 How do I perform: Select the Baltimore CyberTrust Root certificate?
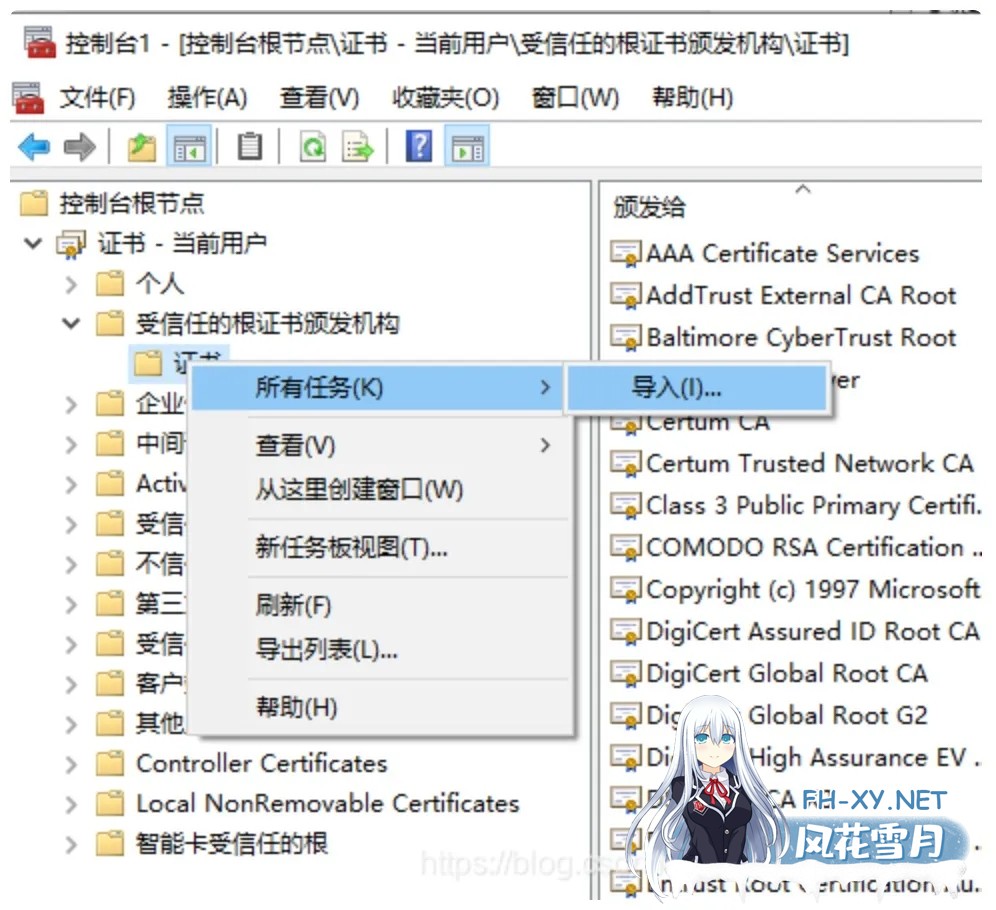(x=800, y=338)
